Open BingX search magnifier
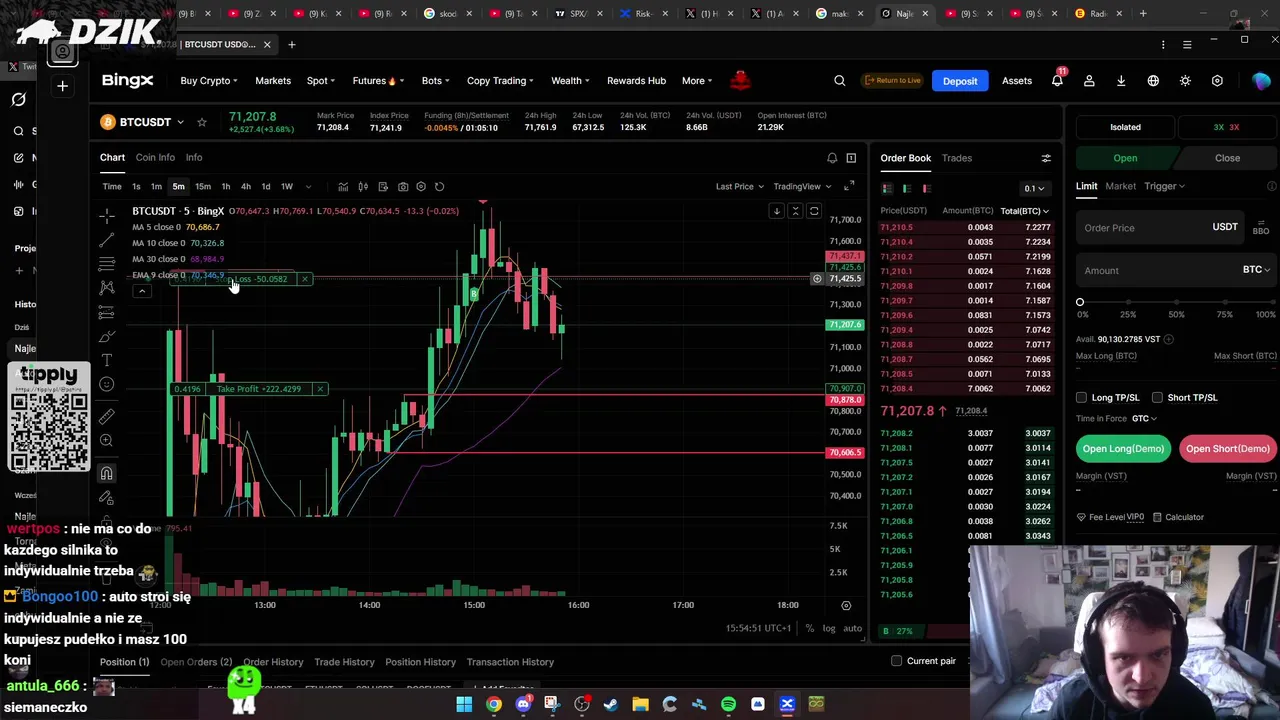Screen dimensions: 1280x720 (x=840, y=81)
